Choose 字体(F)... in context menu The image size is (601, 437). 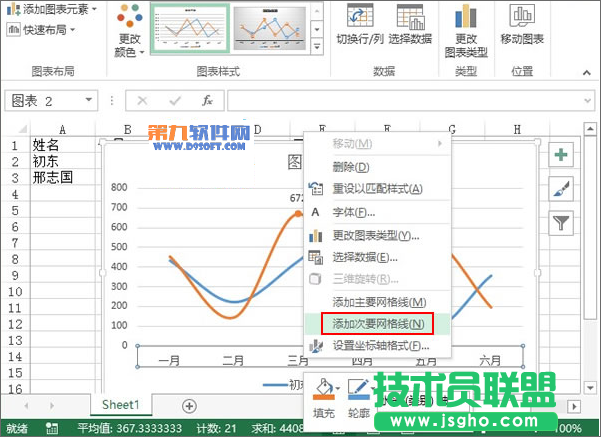pos(377,212)
